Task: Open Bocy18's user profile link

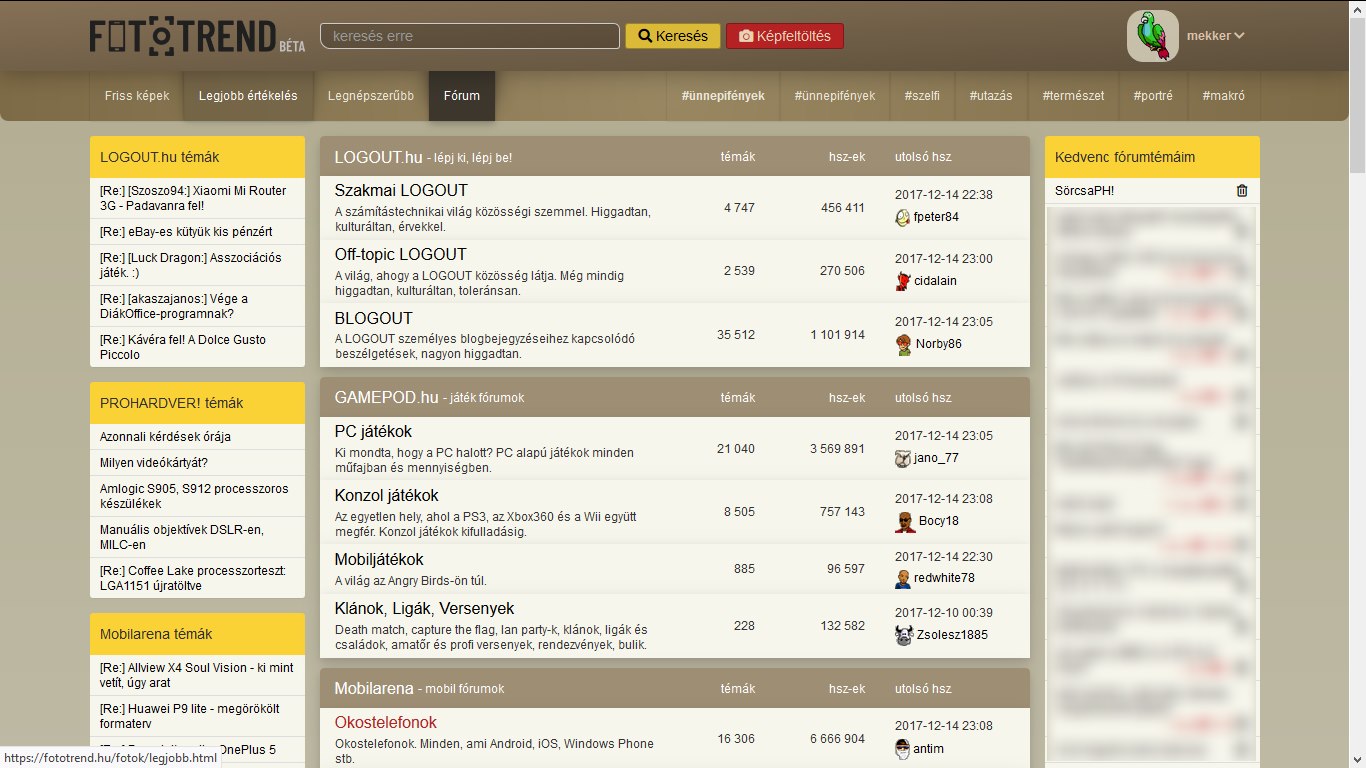Action: coord(938,521)
